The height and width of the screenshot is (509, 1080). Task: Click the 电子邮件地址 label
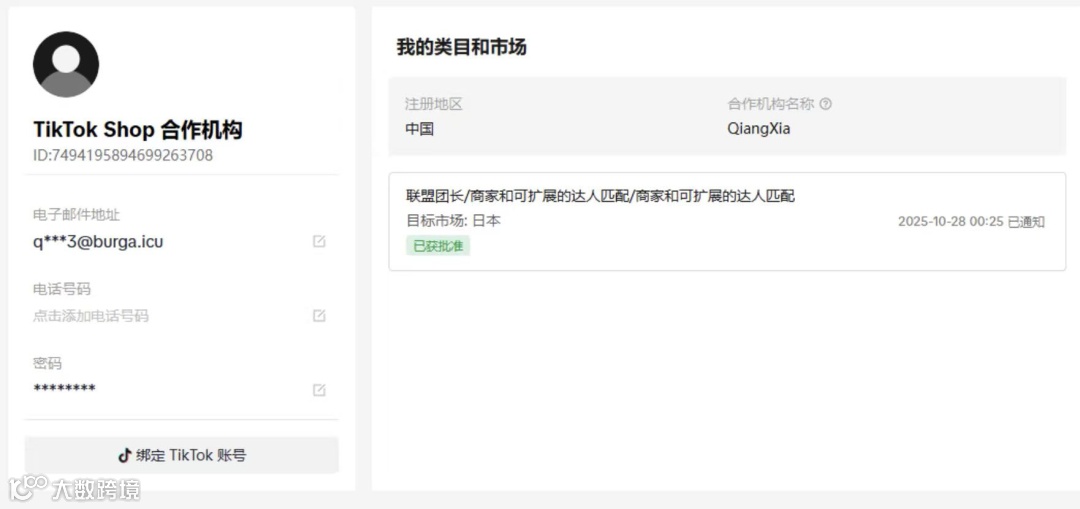pyautogui.click(x=76, y=214)
